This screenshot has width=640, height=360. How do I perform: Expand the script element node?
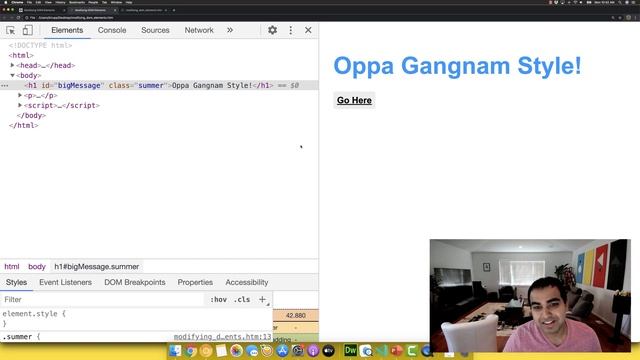20,105
